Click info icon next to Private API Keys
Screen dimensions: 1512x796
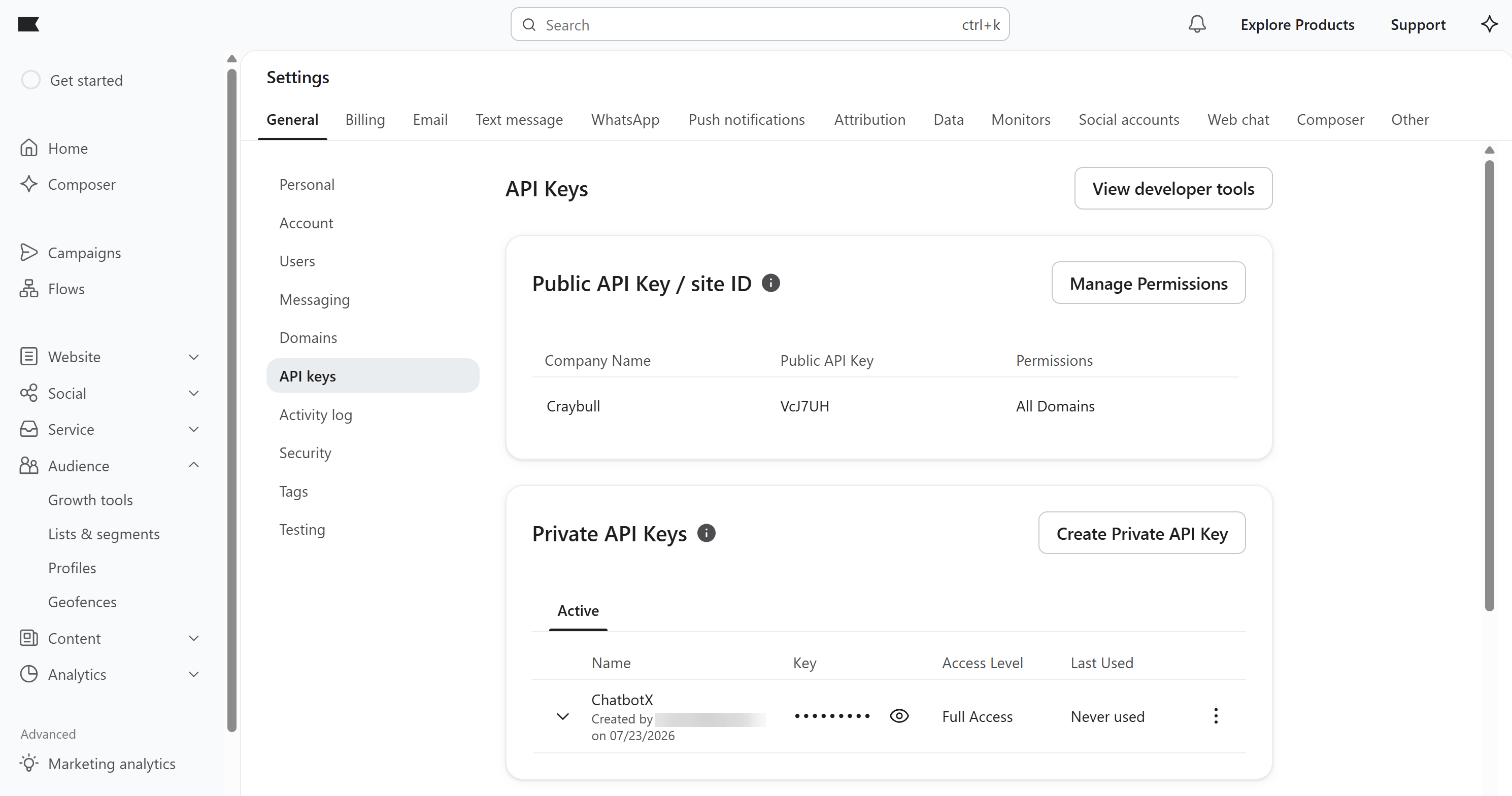[706, 533]
